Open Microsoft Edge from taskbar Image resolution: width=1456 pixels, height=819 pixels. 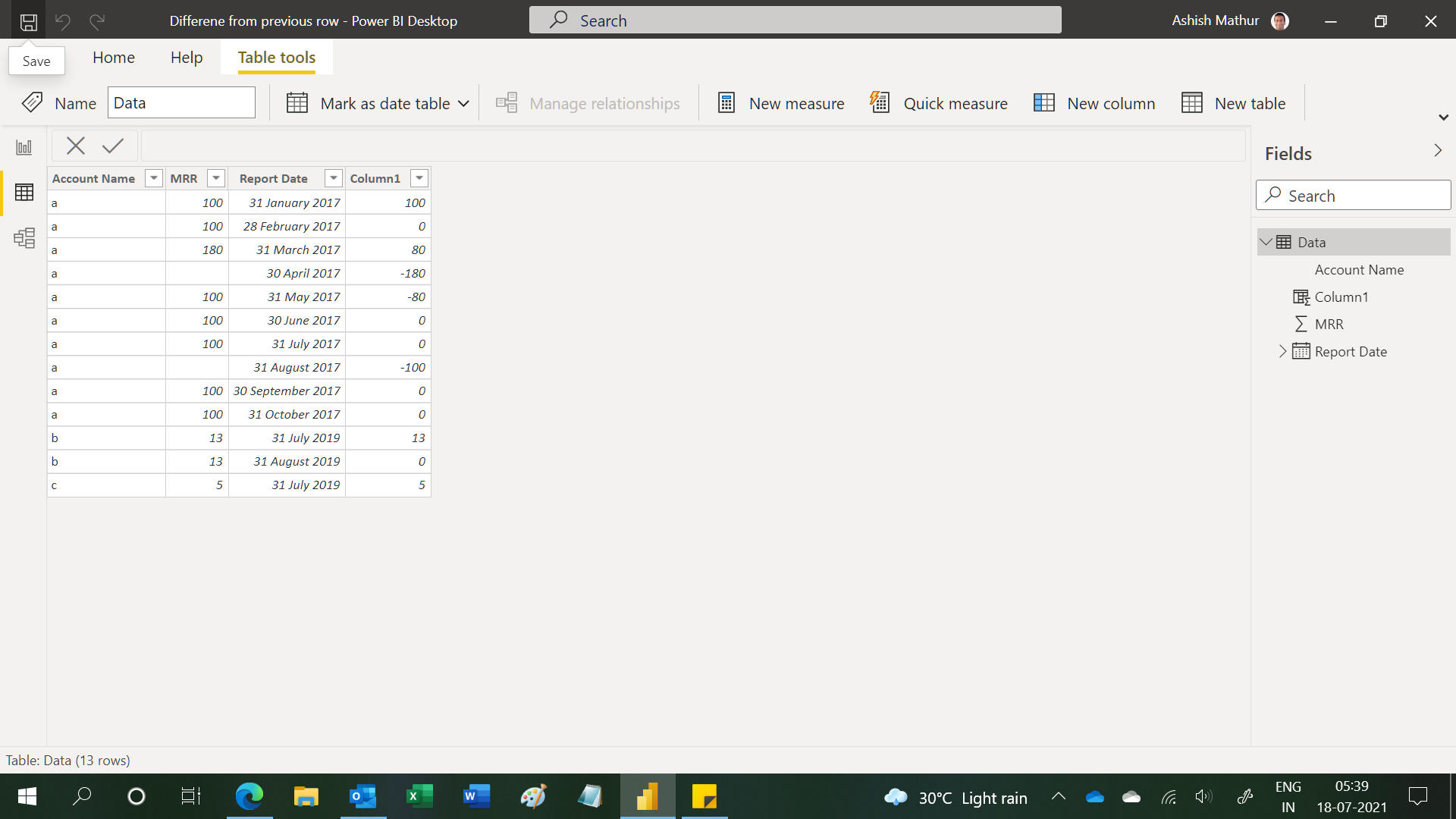249,796
